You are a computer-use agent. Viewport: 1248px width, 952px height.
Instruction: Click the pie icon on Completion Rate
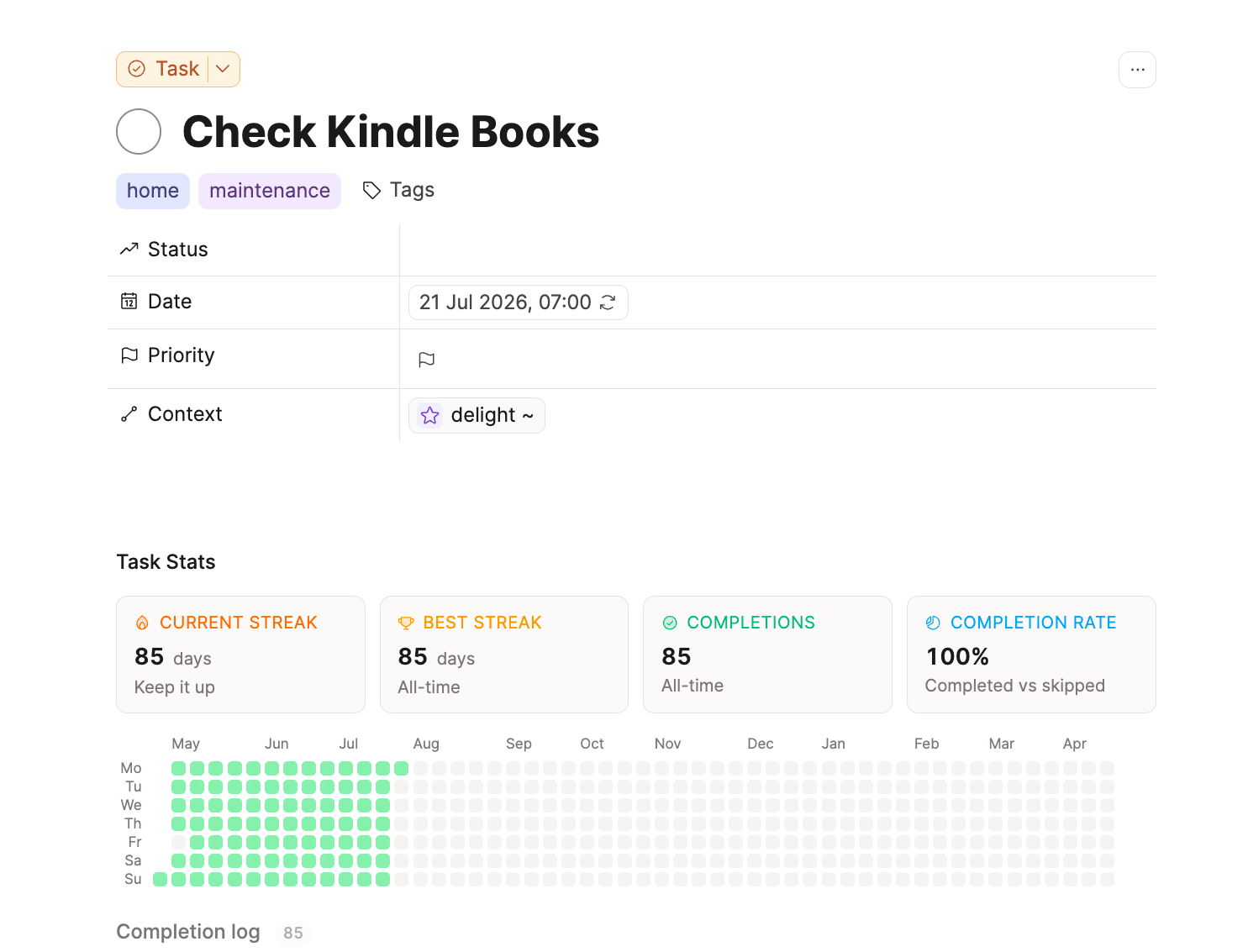tap(933, 623)
